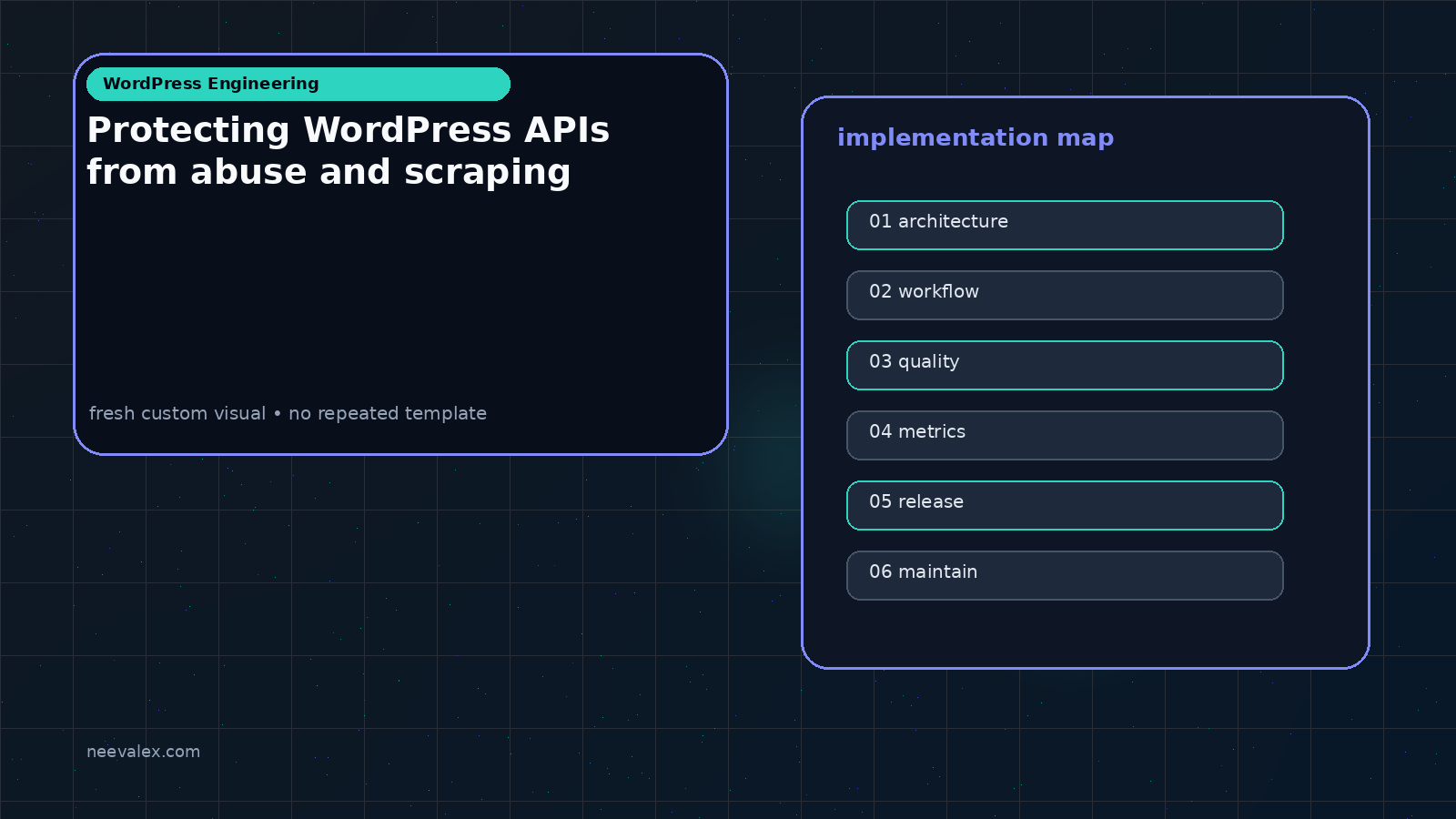Click the 'implementation map' heading
Screen dimensions: 1456x819
pos(976,137)
